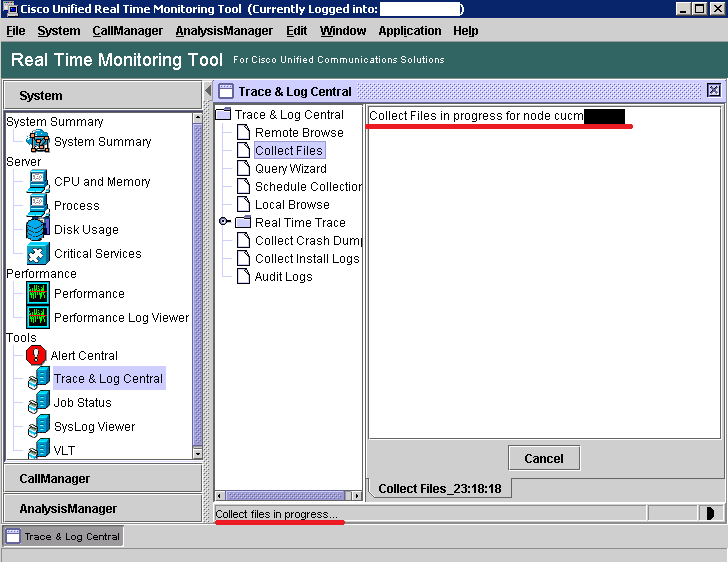728x562 pixels.
Task: Click the status bar indicator icon at bottom right
Action: click(710, 513)
